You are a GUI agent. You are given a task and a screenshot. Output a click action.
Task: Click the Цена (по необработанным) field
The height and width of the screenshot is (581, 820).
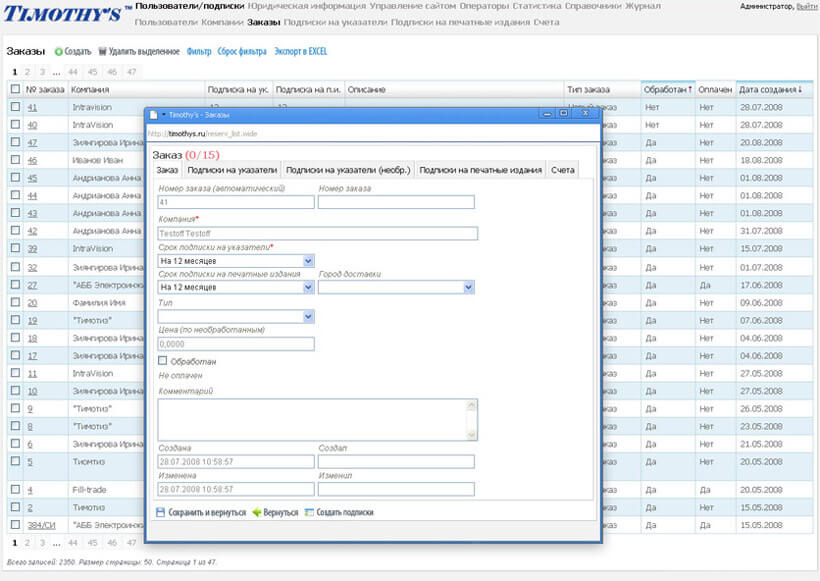(236, 344)
